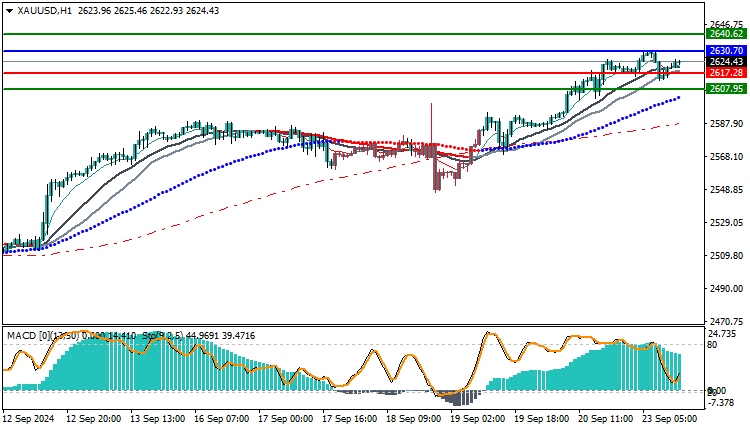Click the 17 Sep 00:00 time label
Image resolution: width=750 pixels, height=430 pixels.
tap(286, 419)
